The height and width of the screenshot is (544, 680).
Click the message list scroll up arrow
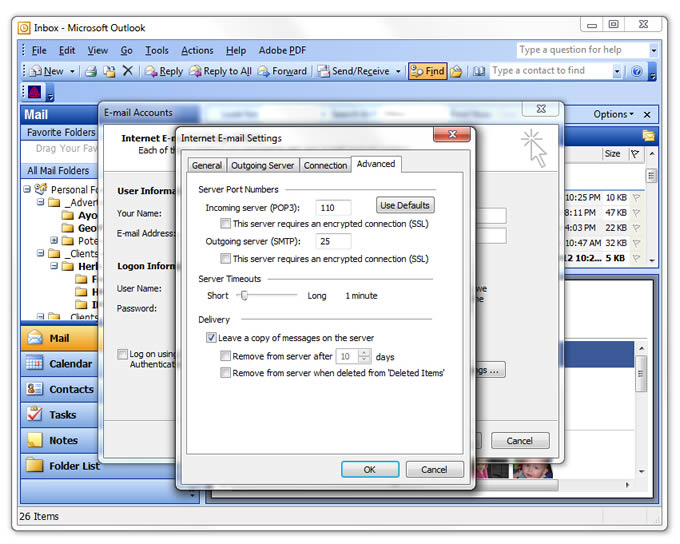point(651,154)
